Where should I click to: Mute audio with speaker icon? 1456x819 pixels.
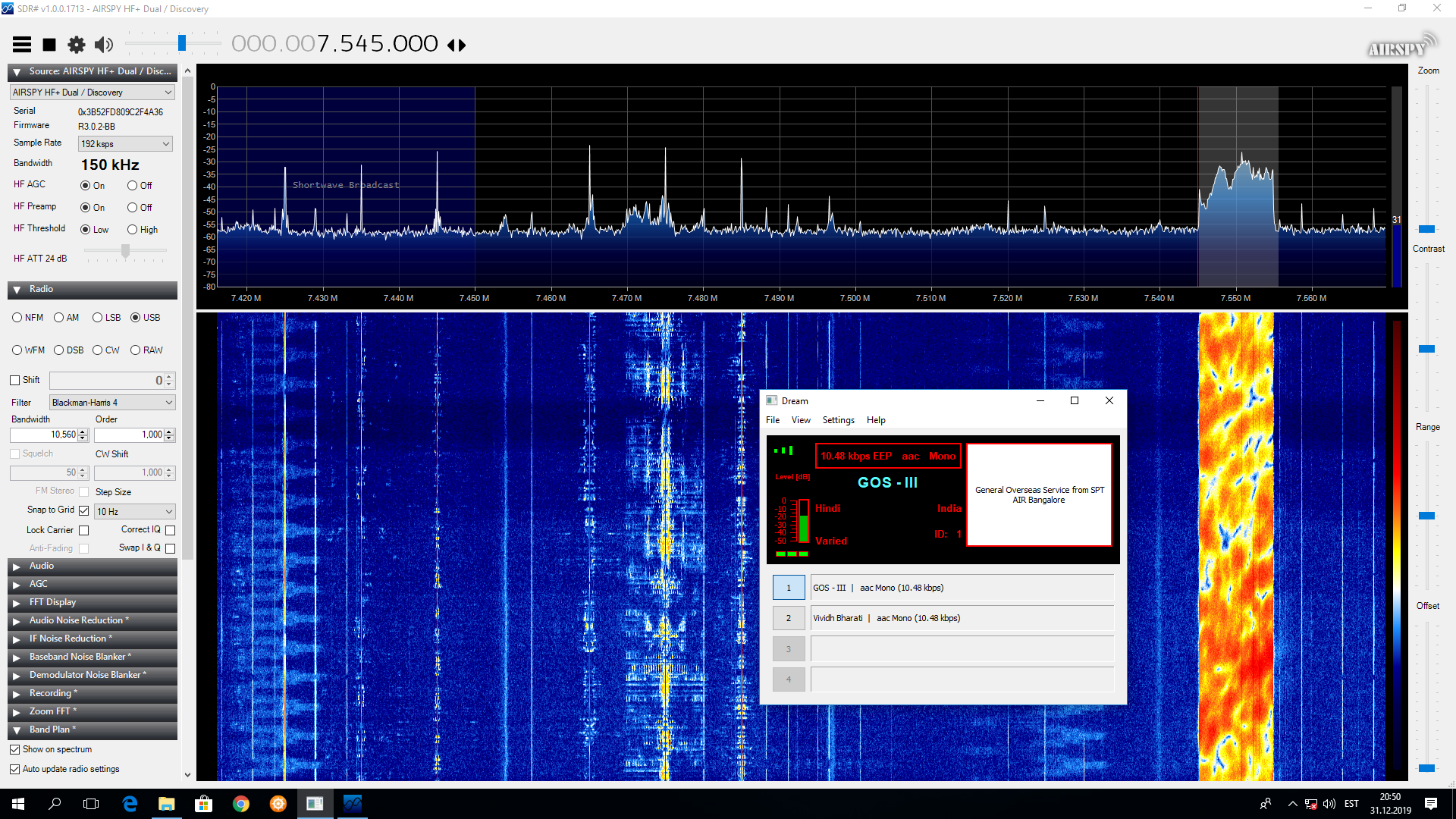tap(104, 45)
